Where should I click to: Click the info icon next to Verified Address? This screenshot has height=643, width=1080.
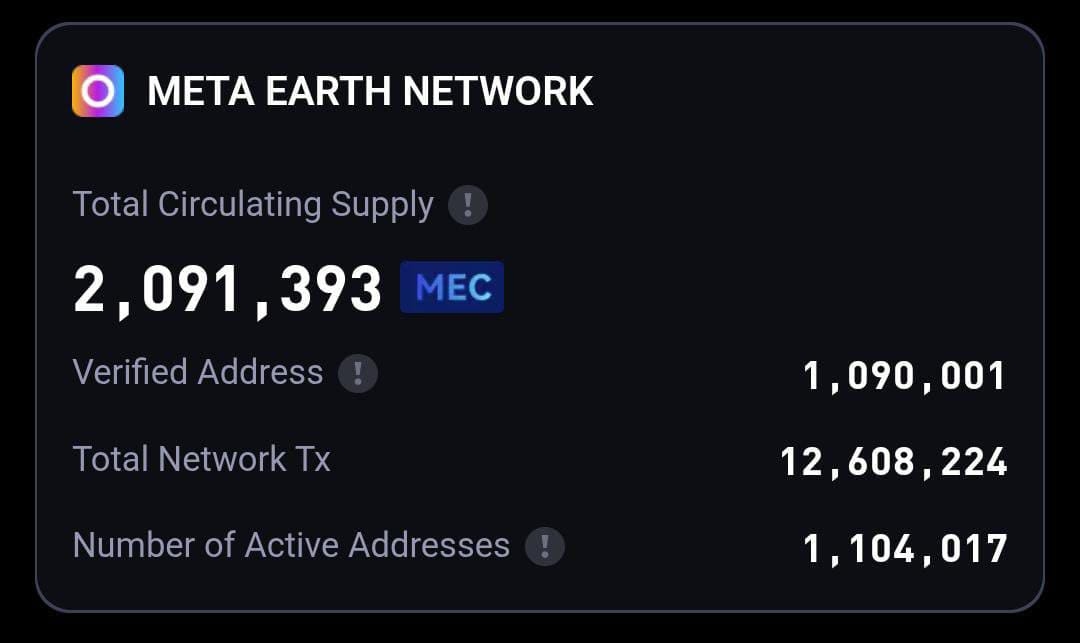tap(357, 373)
